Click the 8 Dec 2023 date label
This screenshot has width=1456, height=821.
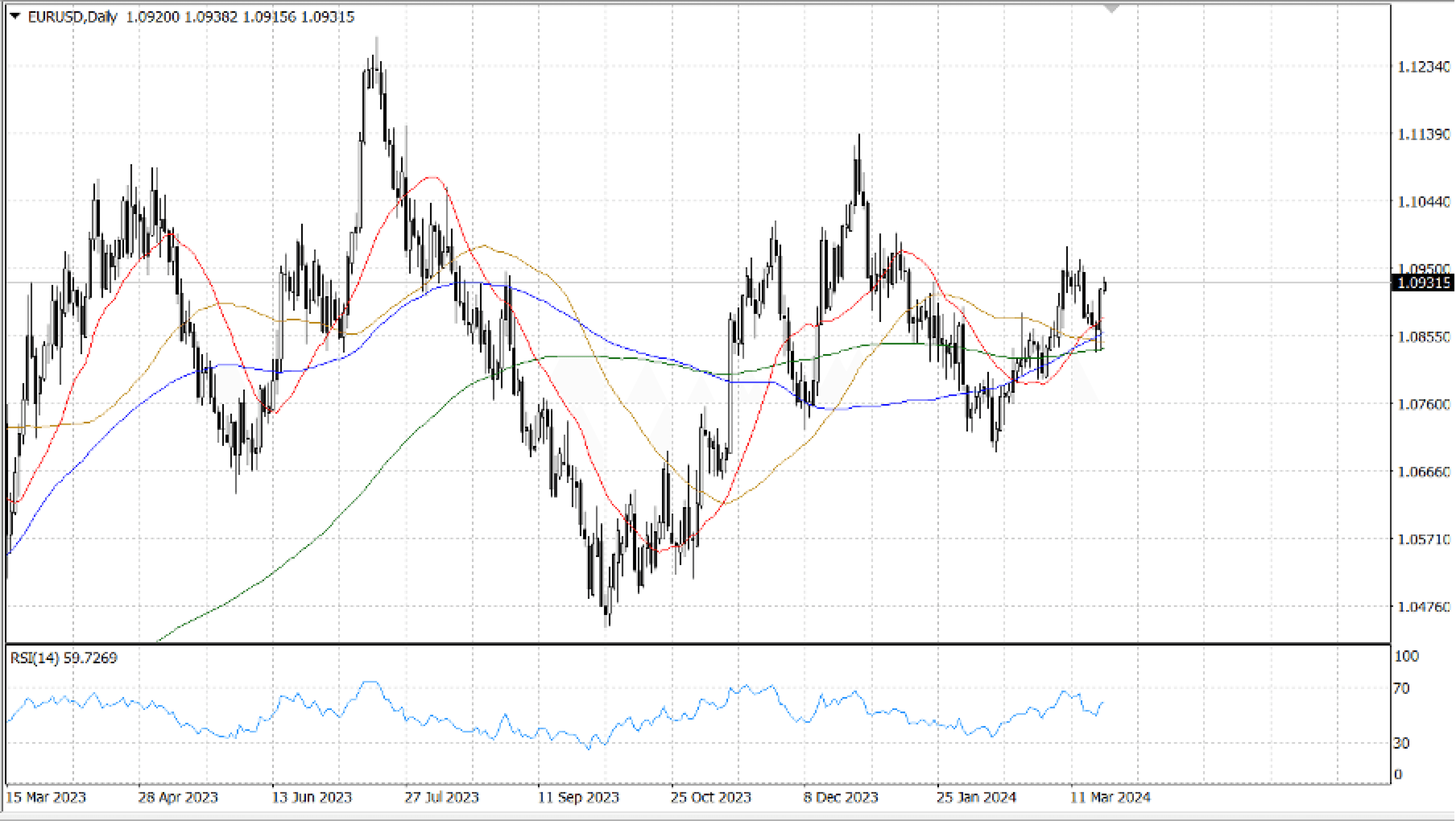point(840,797)
